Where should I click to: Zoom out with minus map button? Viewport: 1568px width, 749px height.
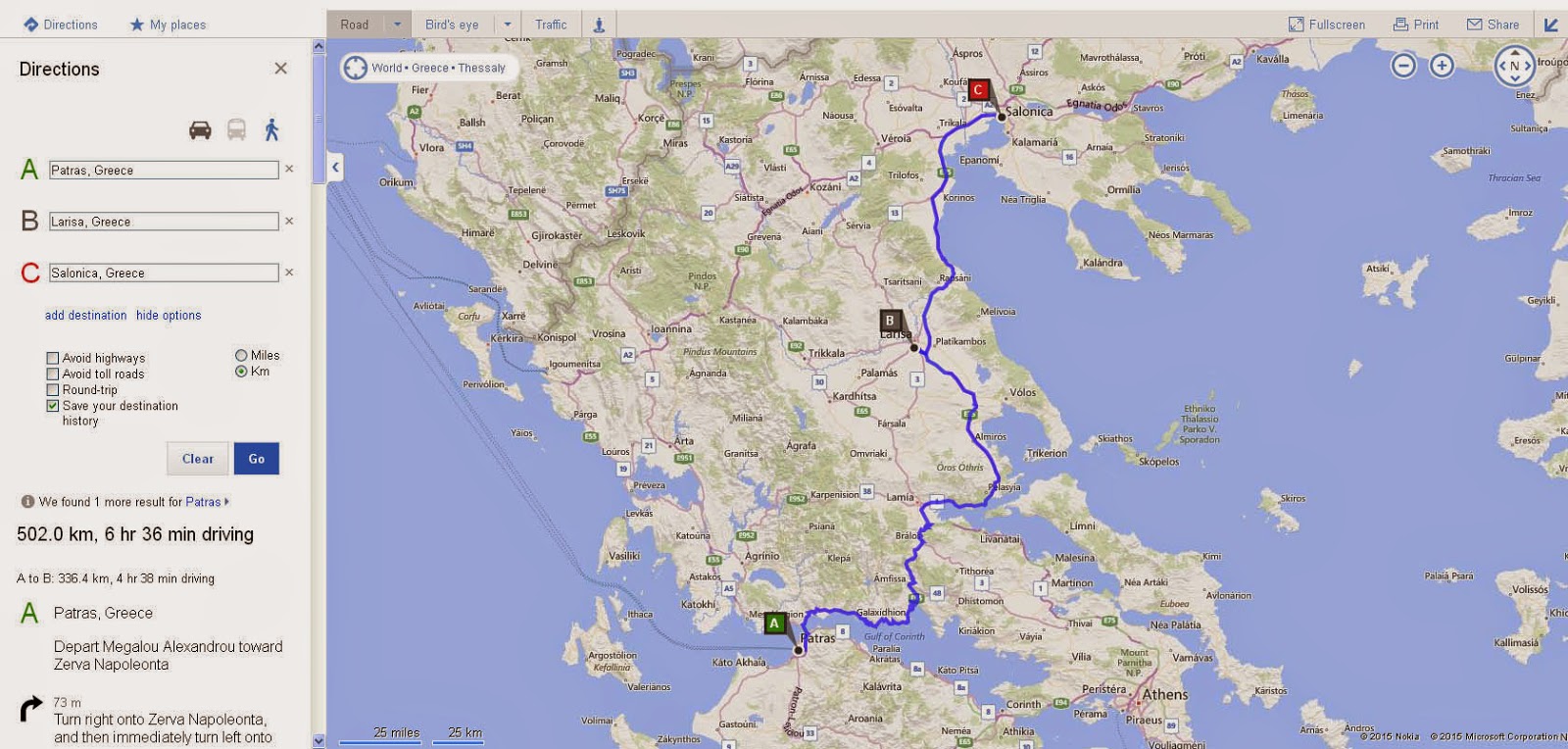pos(1403,66)
